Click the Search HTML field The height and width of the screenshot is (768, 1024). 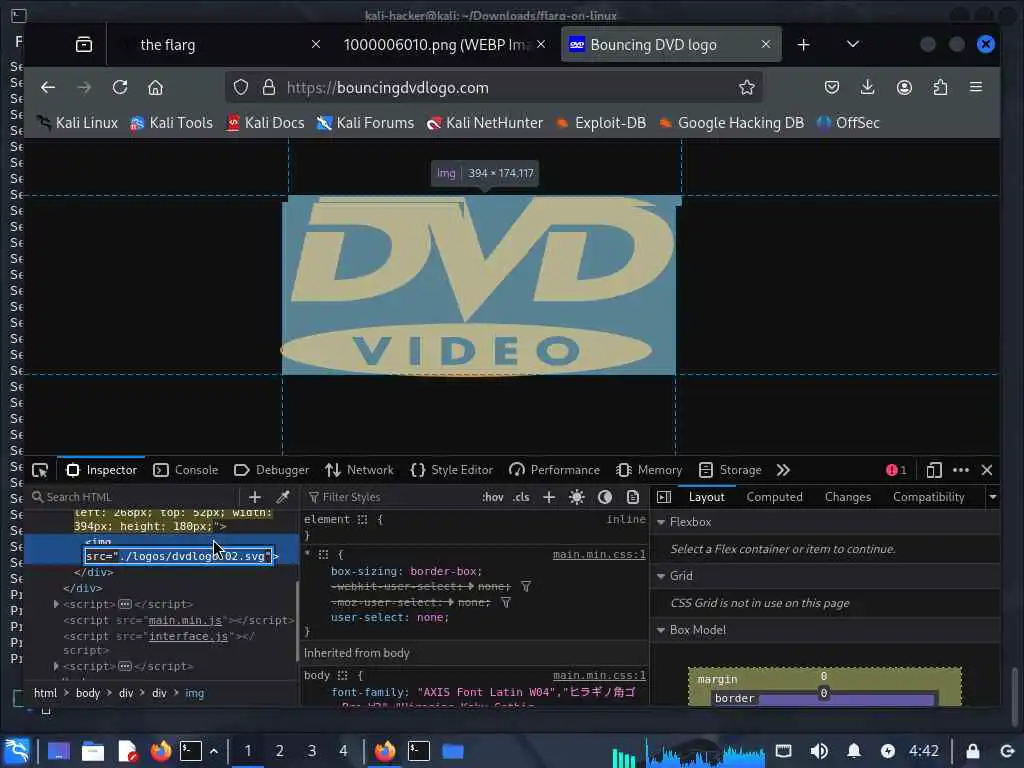[x=134, y=497]
